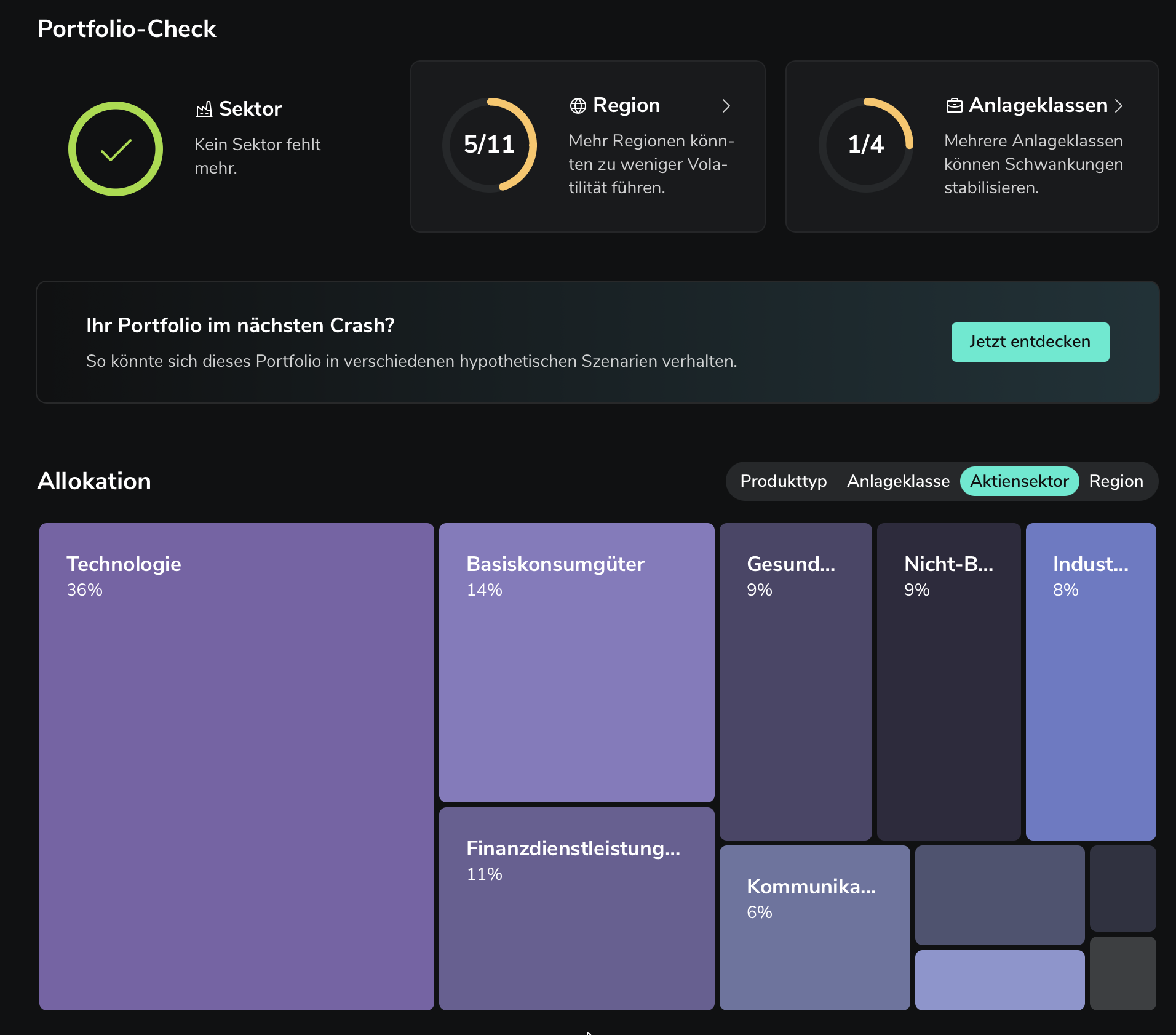Select the Gesund... 9% tile

tap(796, 681)
